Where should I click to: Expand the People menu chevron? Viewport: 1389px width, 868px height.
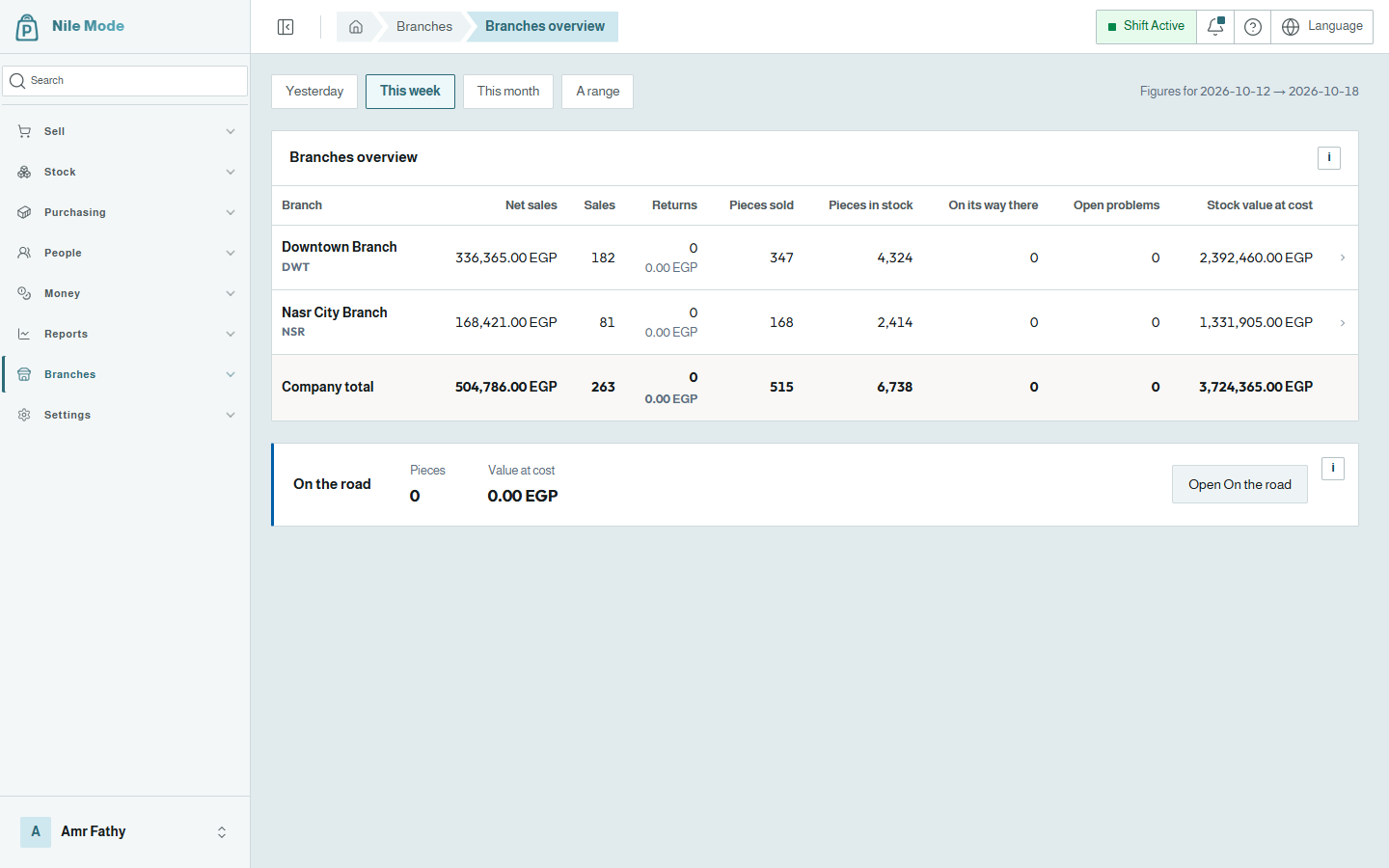[x=231, y=253]
